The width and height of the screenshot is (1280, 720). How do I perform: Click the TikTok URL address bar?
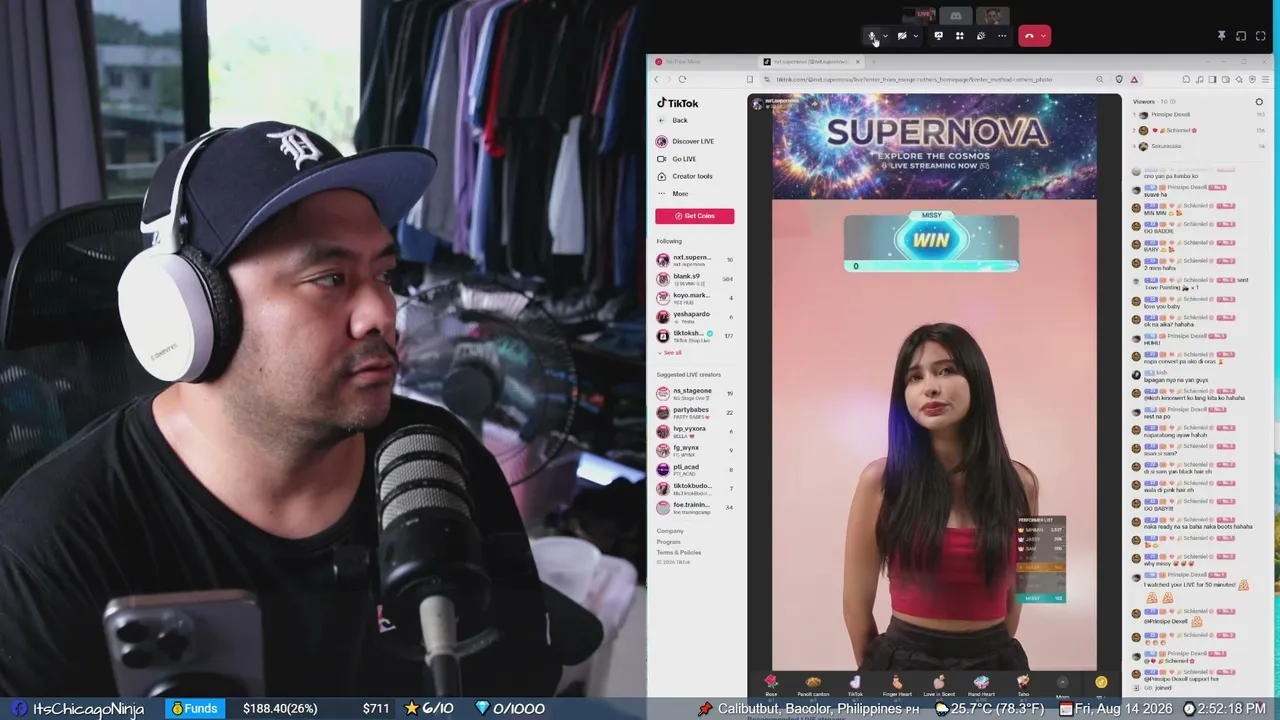[x=915, y=79]
